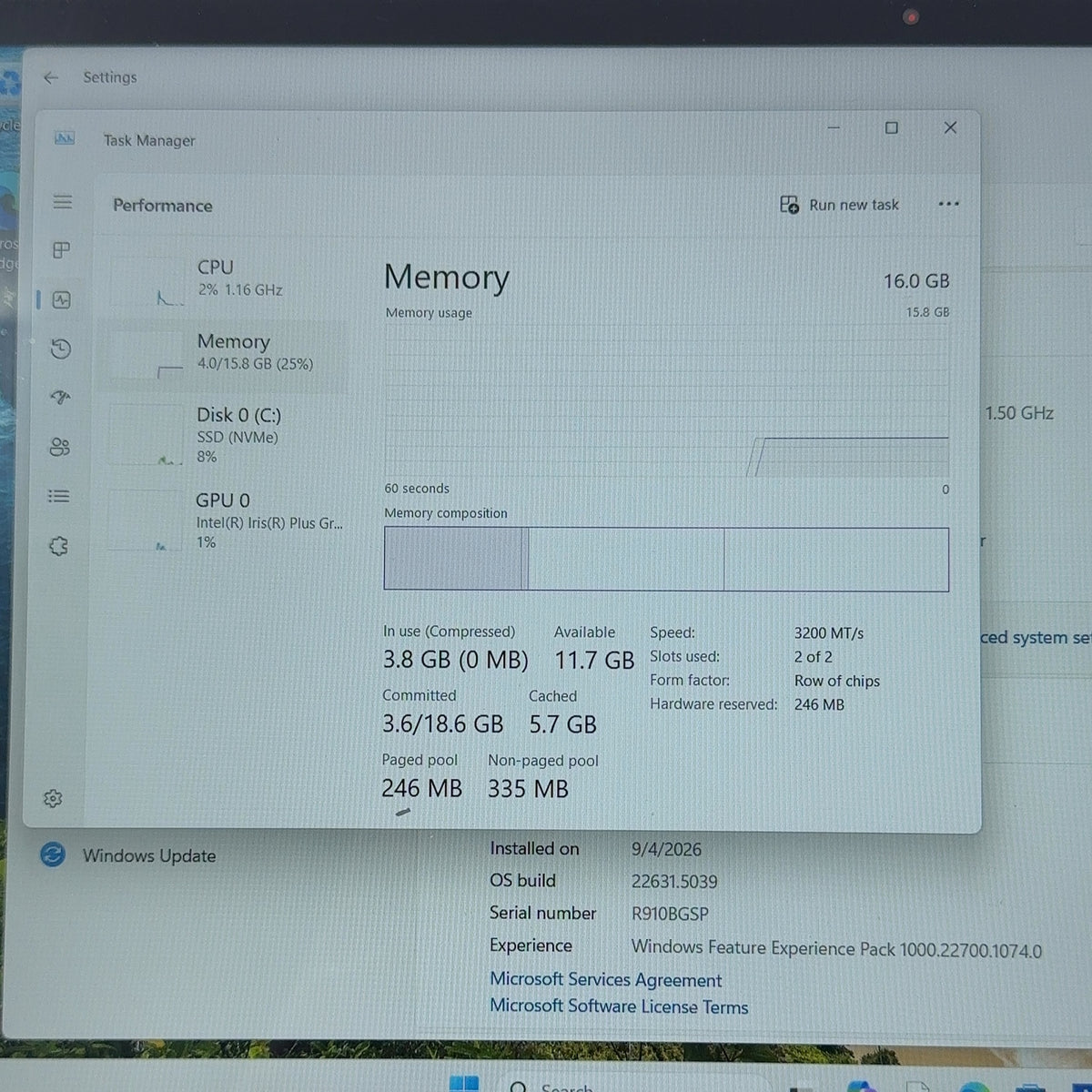Click the Form factor Row of chips value
Screen dimensions: 1092x1092
[x=837, y=681]
